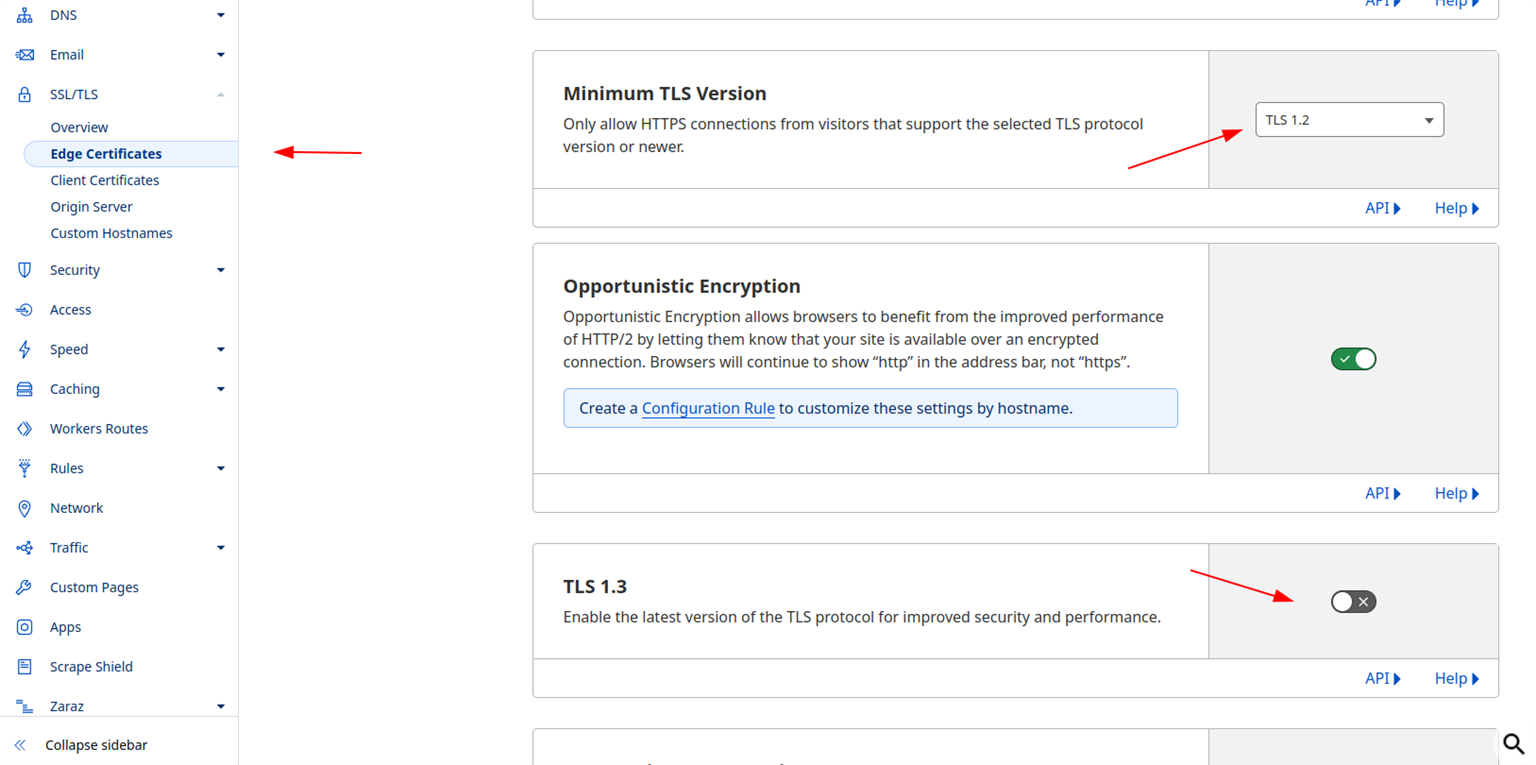
Task: Click Help under TLS 1.3 card
Action: pyautogui.click(x=1456, y=678)
